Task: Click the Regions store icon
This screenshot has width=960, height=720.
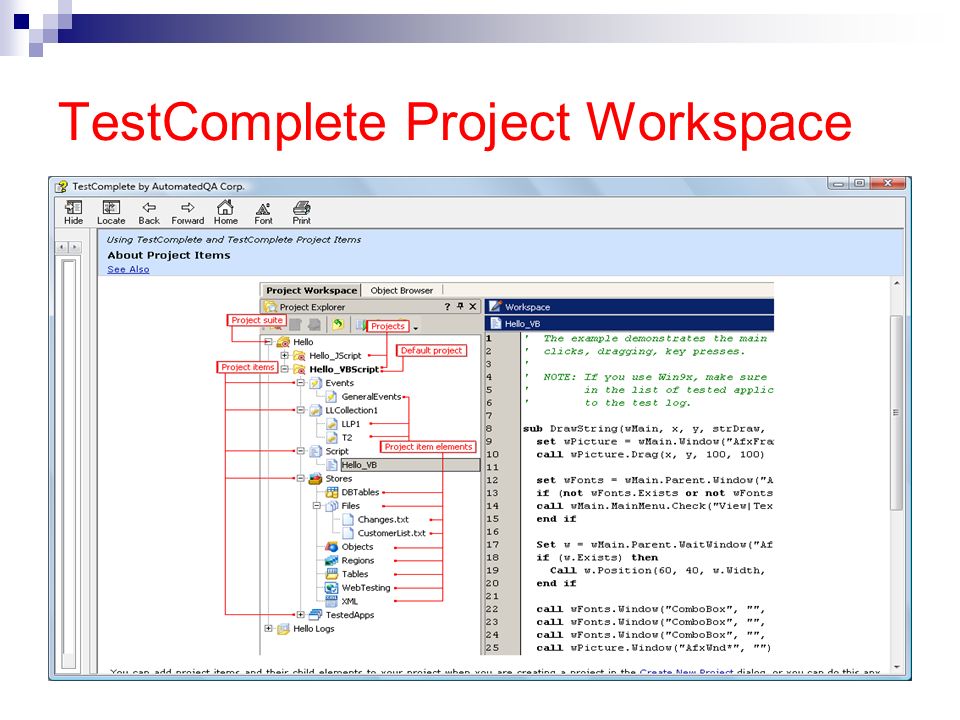Action: click(332, 560)
